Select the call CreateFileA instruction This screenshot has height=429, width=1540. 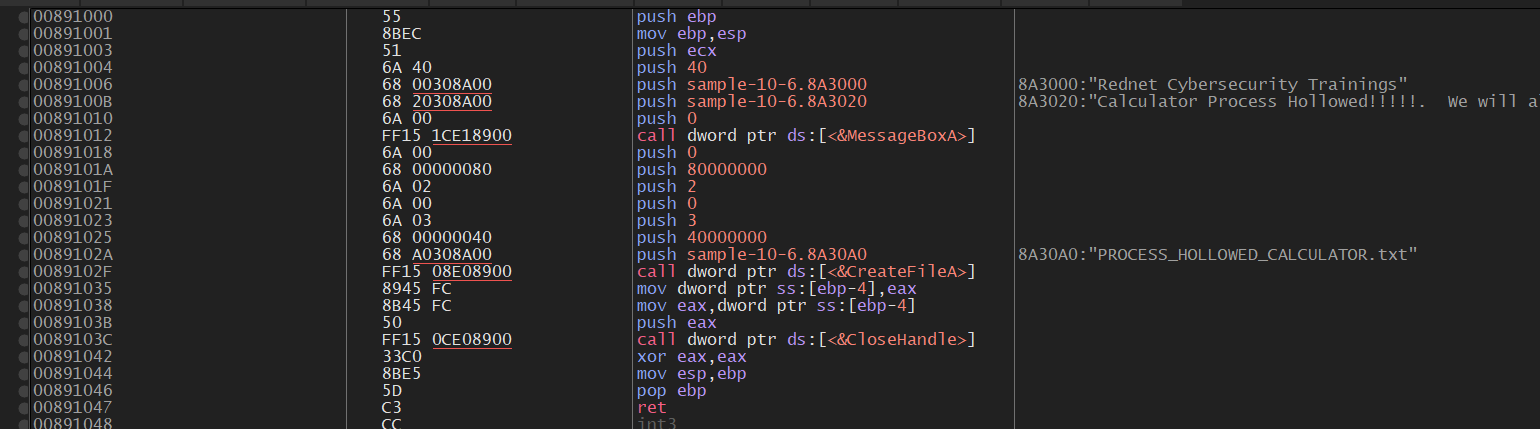point(806,272)
